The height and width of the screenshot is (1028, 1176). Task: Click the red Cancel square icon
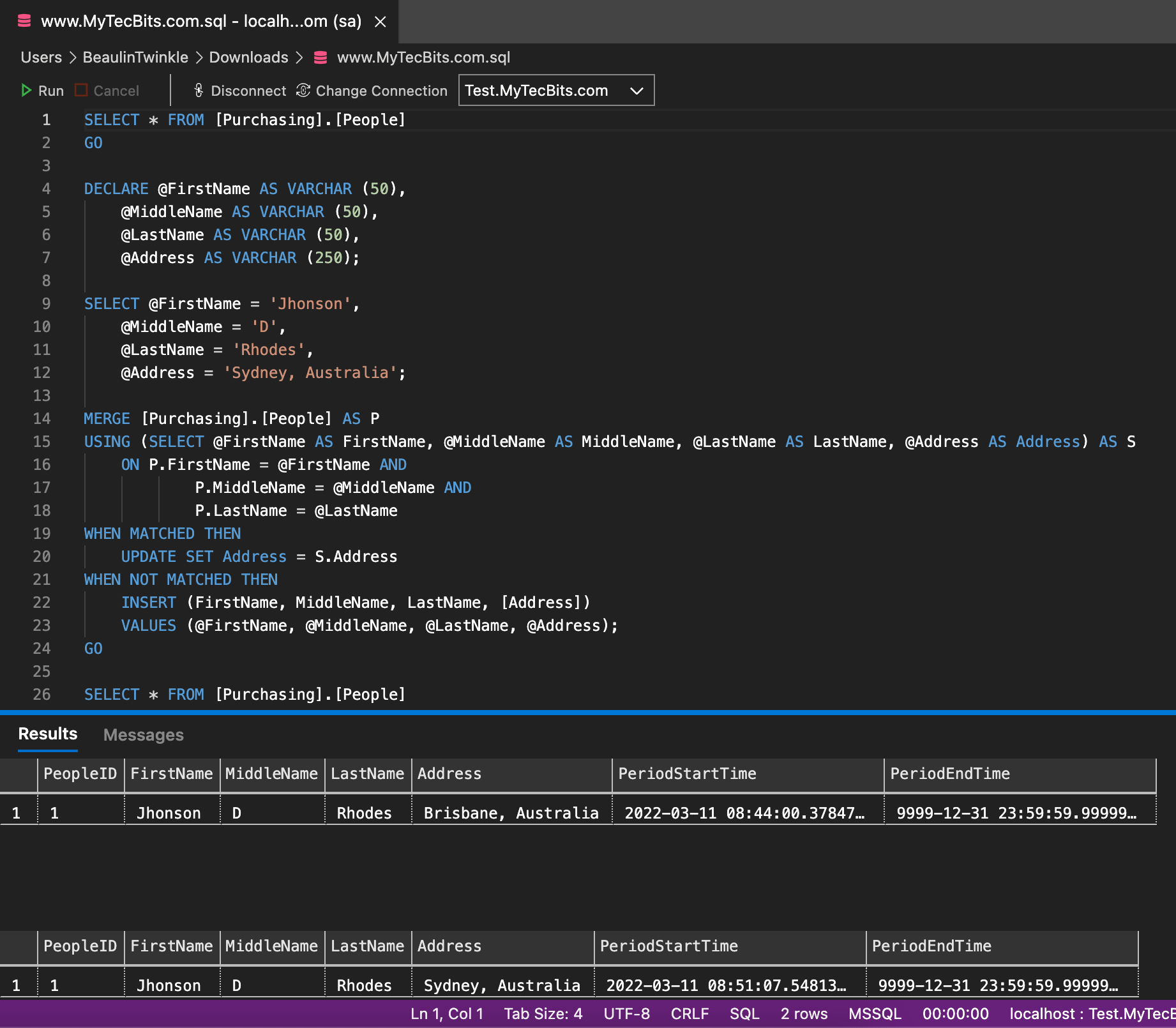(81, 91)
